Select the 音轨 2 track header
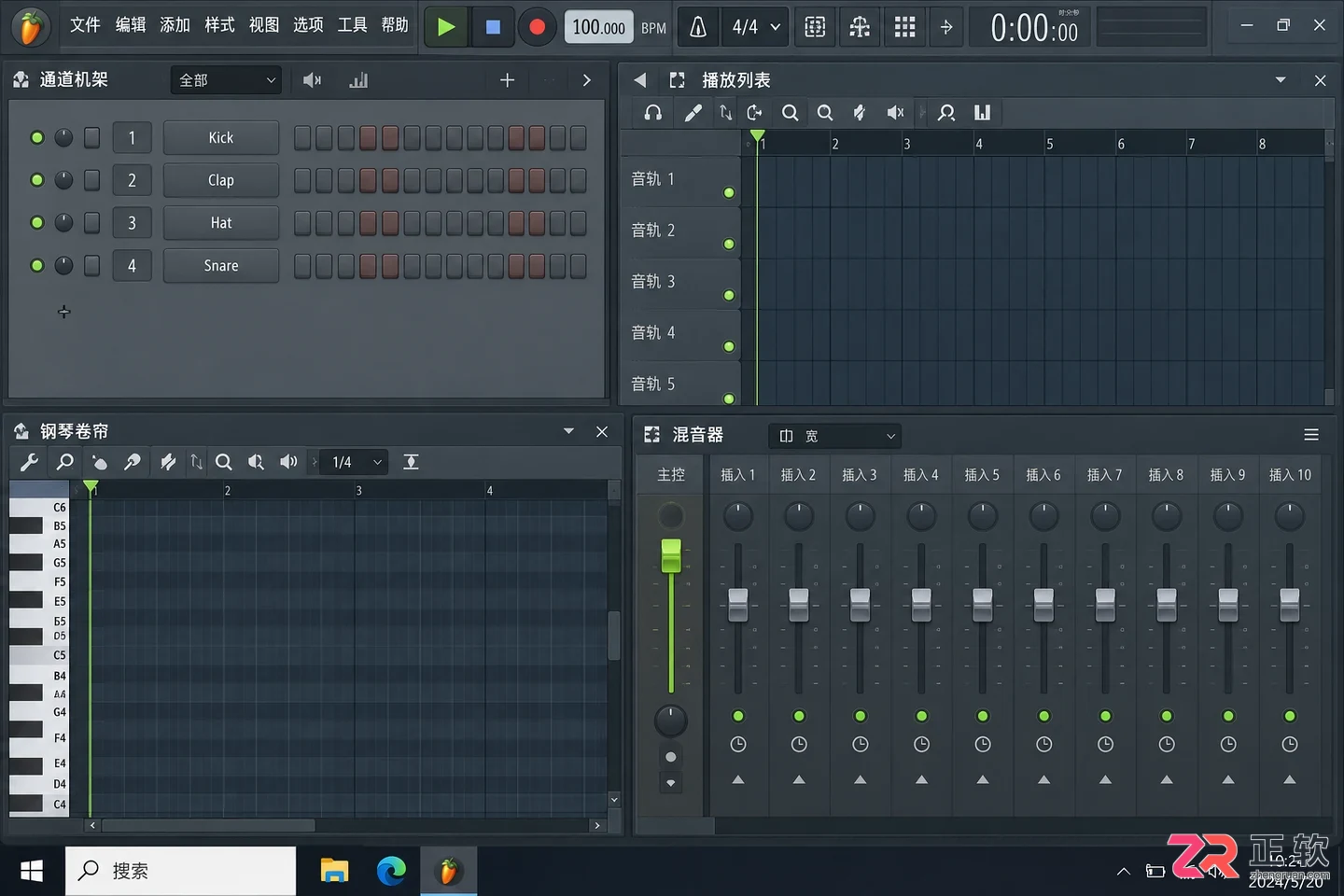The height and width of the screenshot is (896, 1344). (680, 231)
